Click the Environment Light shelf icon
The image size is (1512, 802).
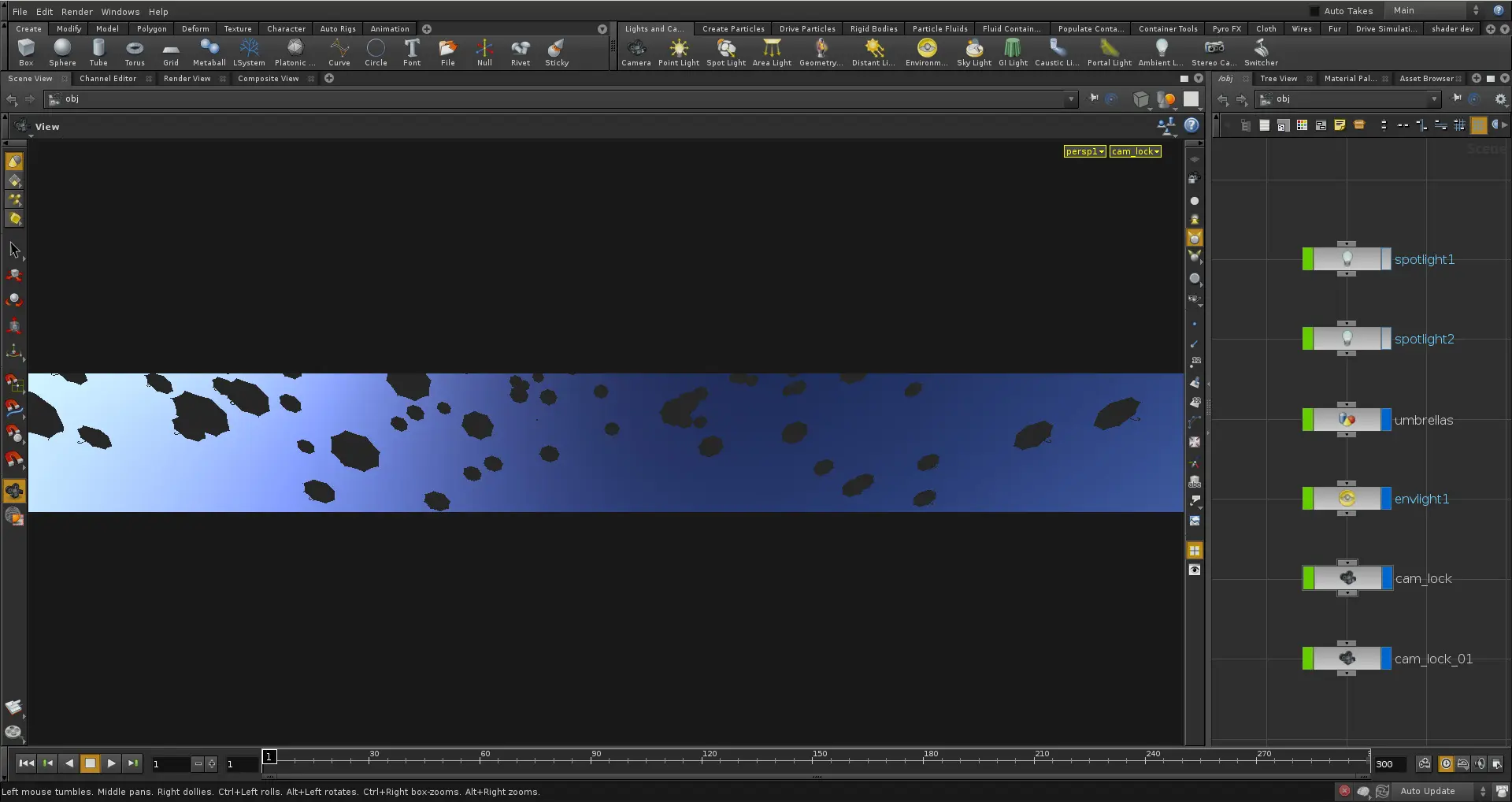coord(927,53)
